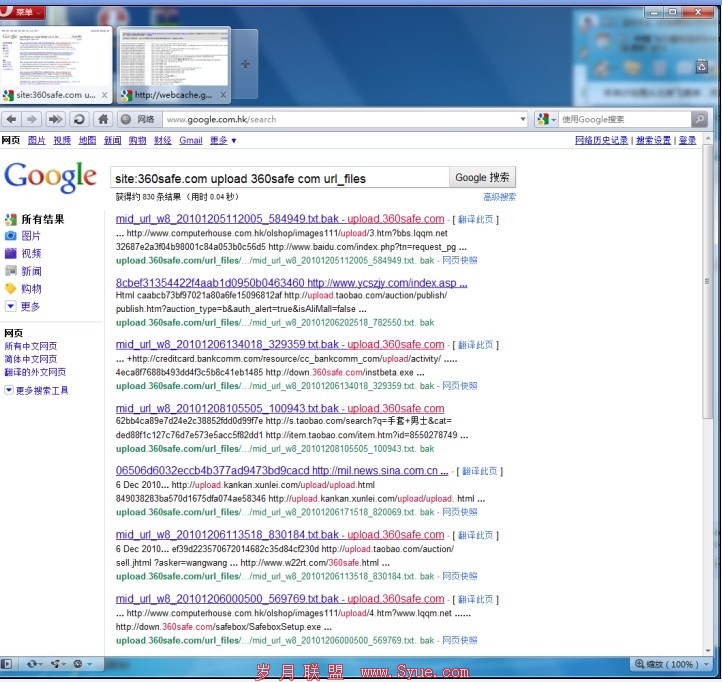The image size is (722, 682).
Task: Open the address bar history dropdown arrow
Action: [x=523, y=119]
